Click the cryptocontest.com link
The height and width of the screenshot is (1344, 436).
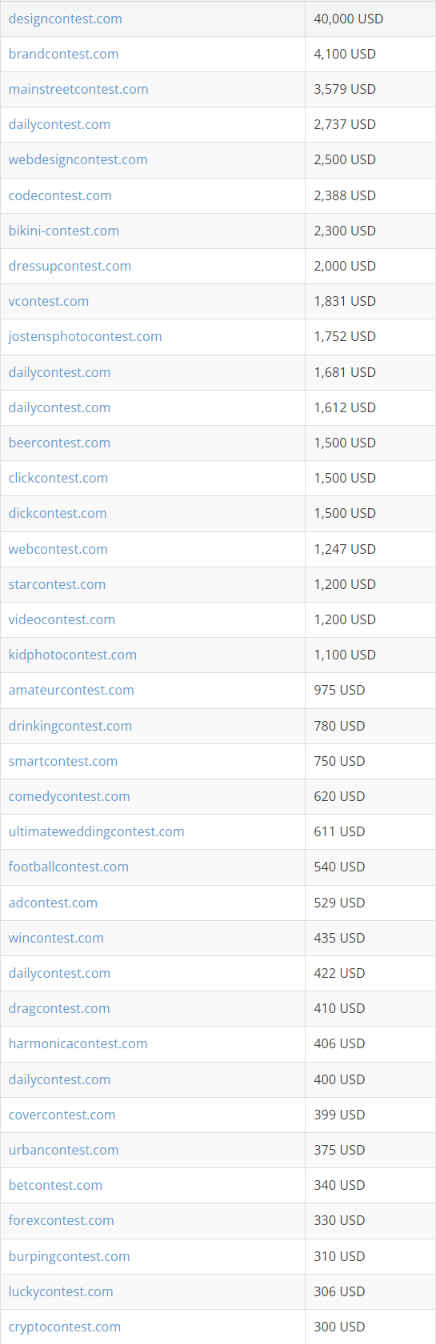65,1326
